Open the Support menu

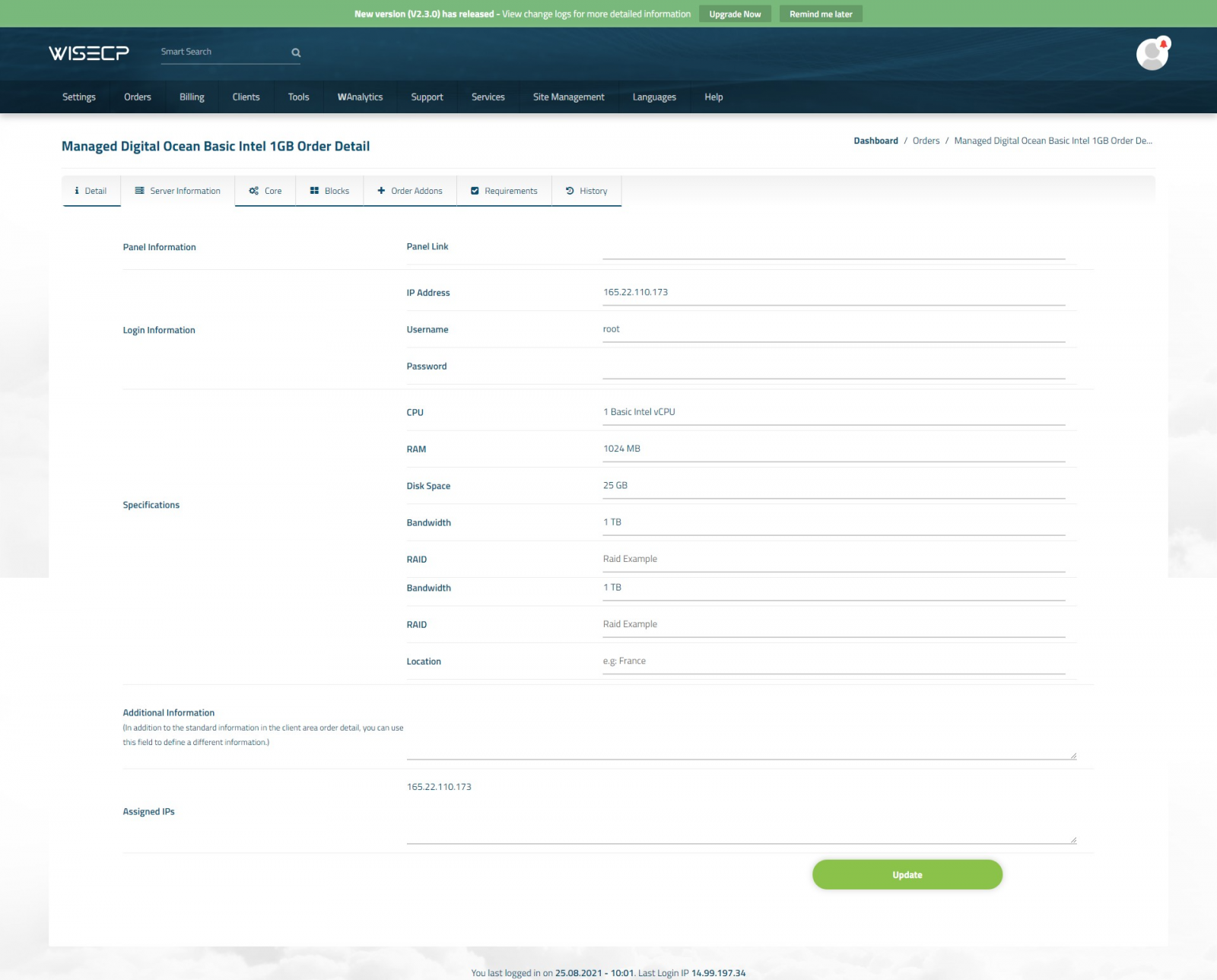(x=427, y=97)
